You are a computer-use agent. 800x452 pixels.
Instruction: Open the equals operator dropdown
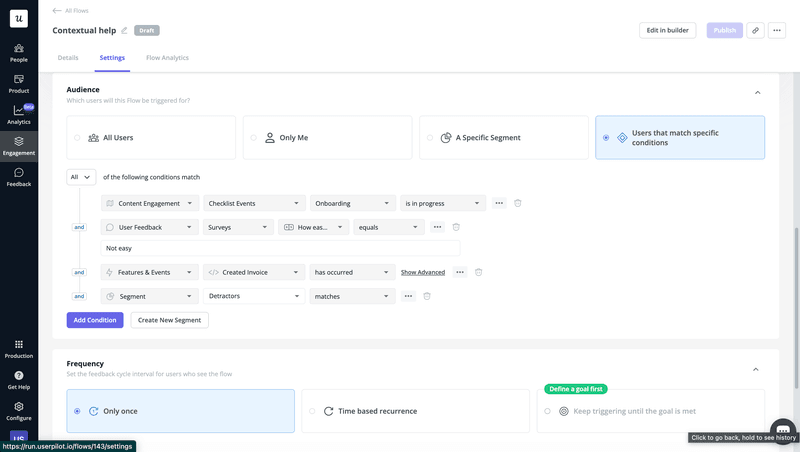point(389,227)
